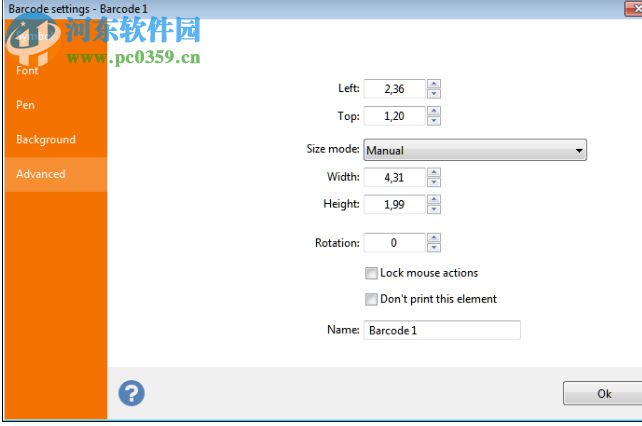
Task: Decrease the Top value with down arrow
Action: point(434,121)
